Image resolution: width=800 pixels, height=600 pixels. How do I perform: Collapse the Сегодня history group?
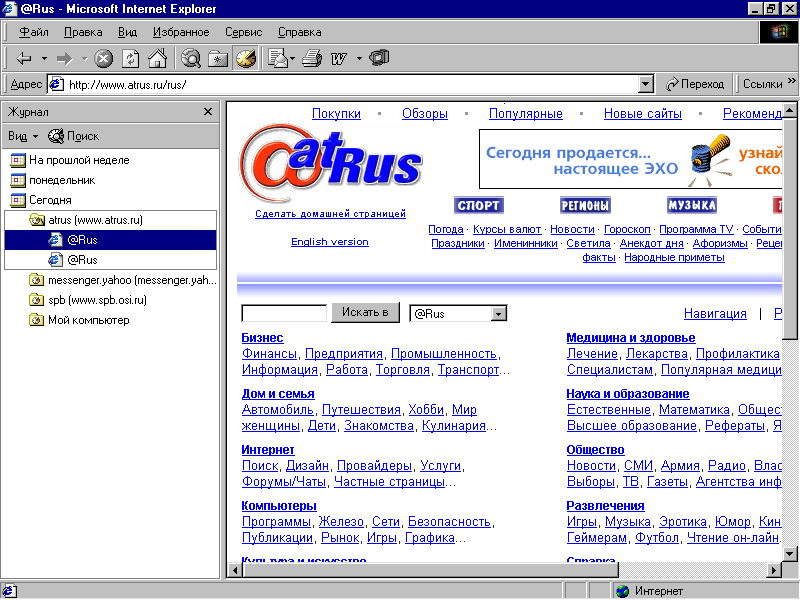pos(50,200)
